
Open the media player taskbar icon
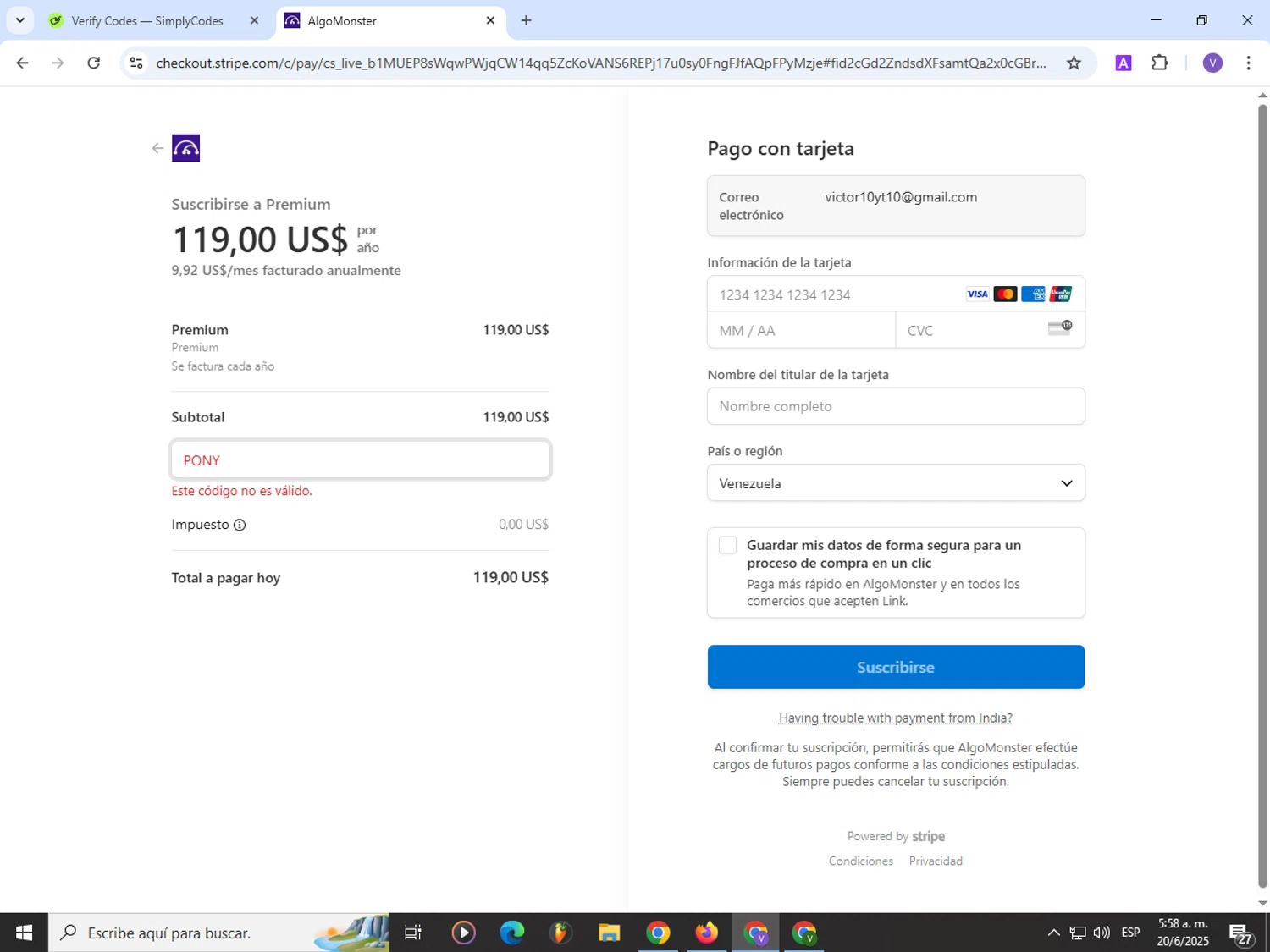pyautogui.click(x=463, y=933)
